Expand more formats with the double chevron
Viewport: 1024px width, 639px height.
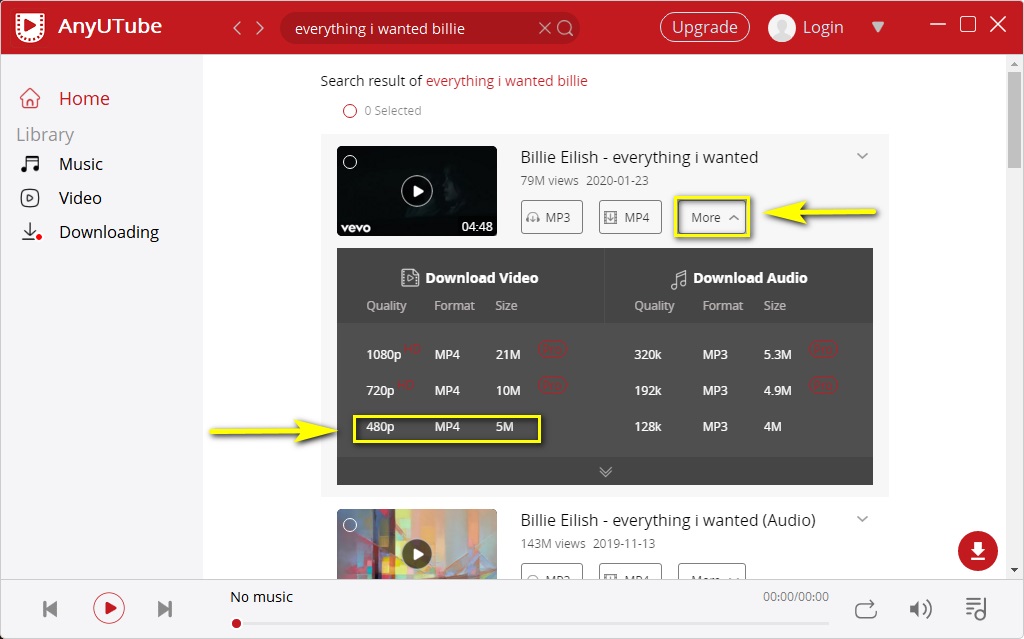[x=605, y=472]
